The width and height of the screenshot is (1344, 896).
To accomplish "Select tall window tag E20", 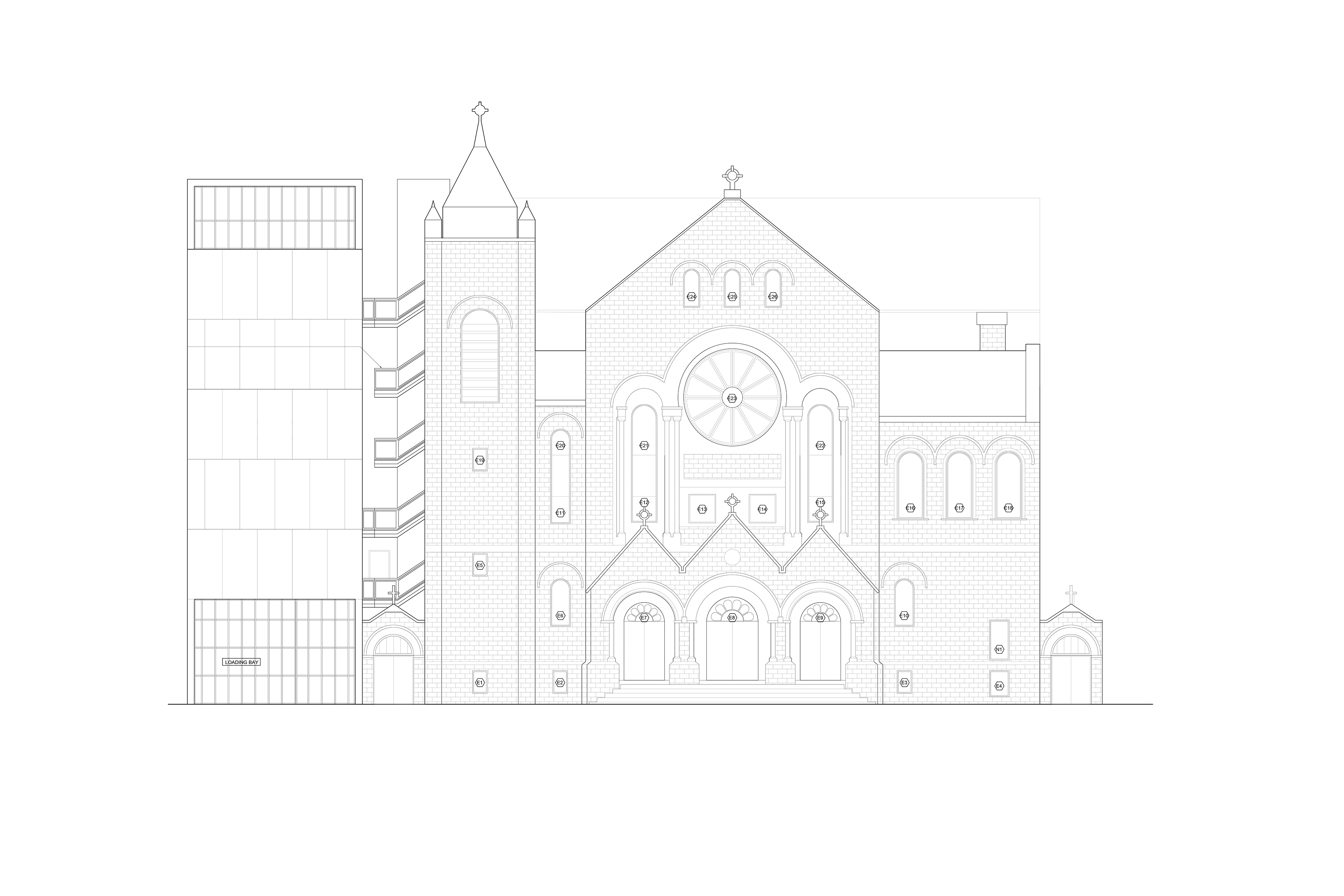I will click(x=561, y=445).
